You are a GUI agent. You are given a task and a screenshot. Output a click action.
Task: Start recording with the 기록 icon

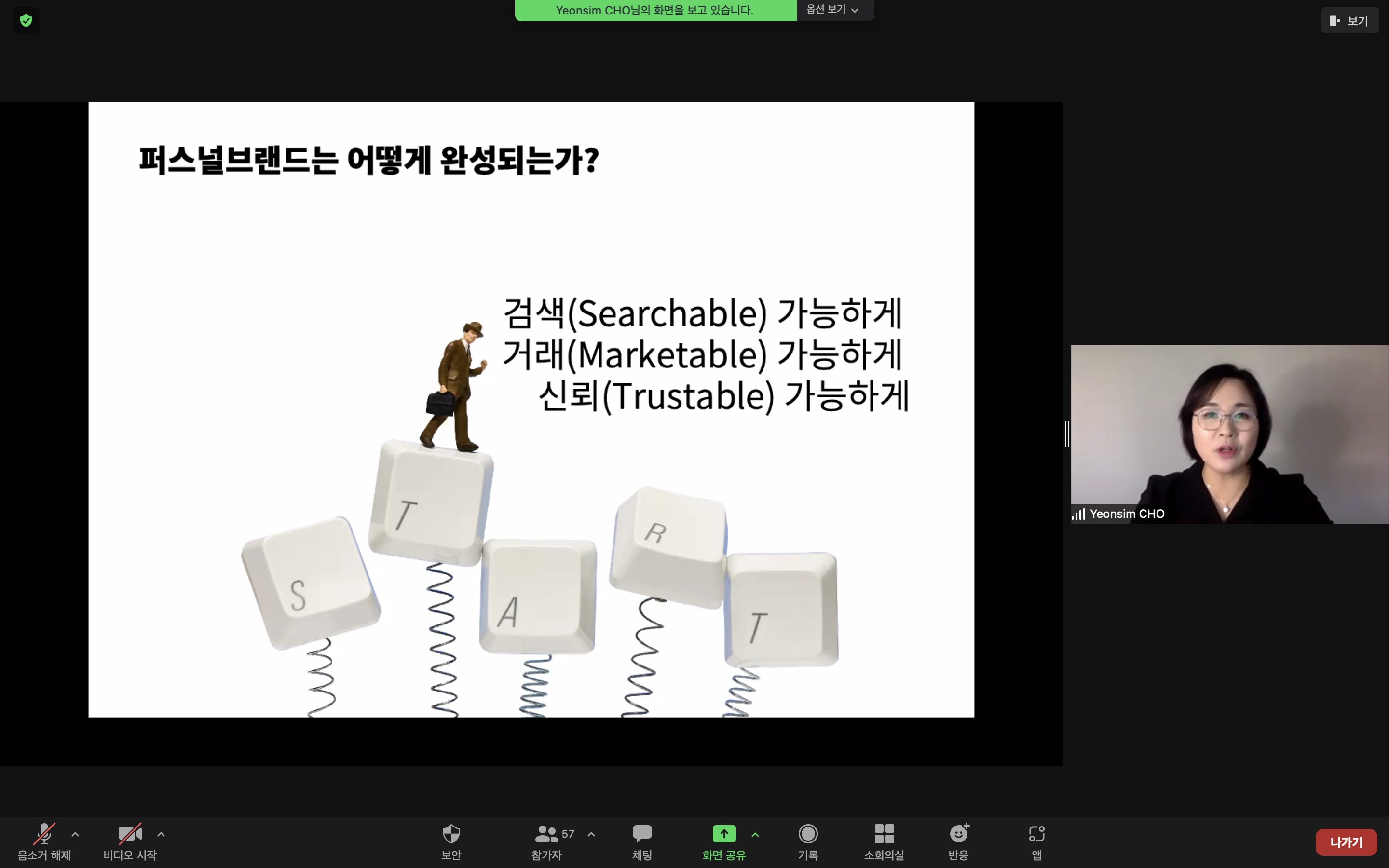coord(807,834)
